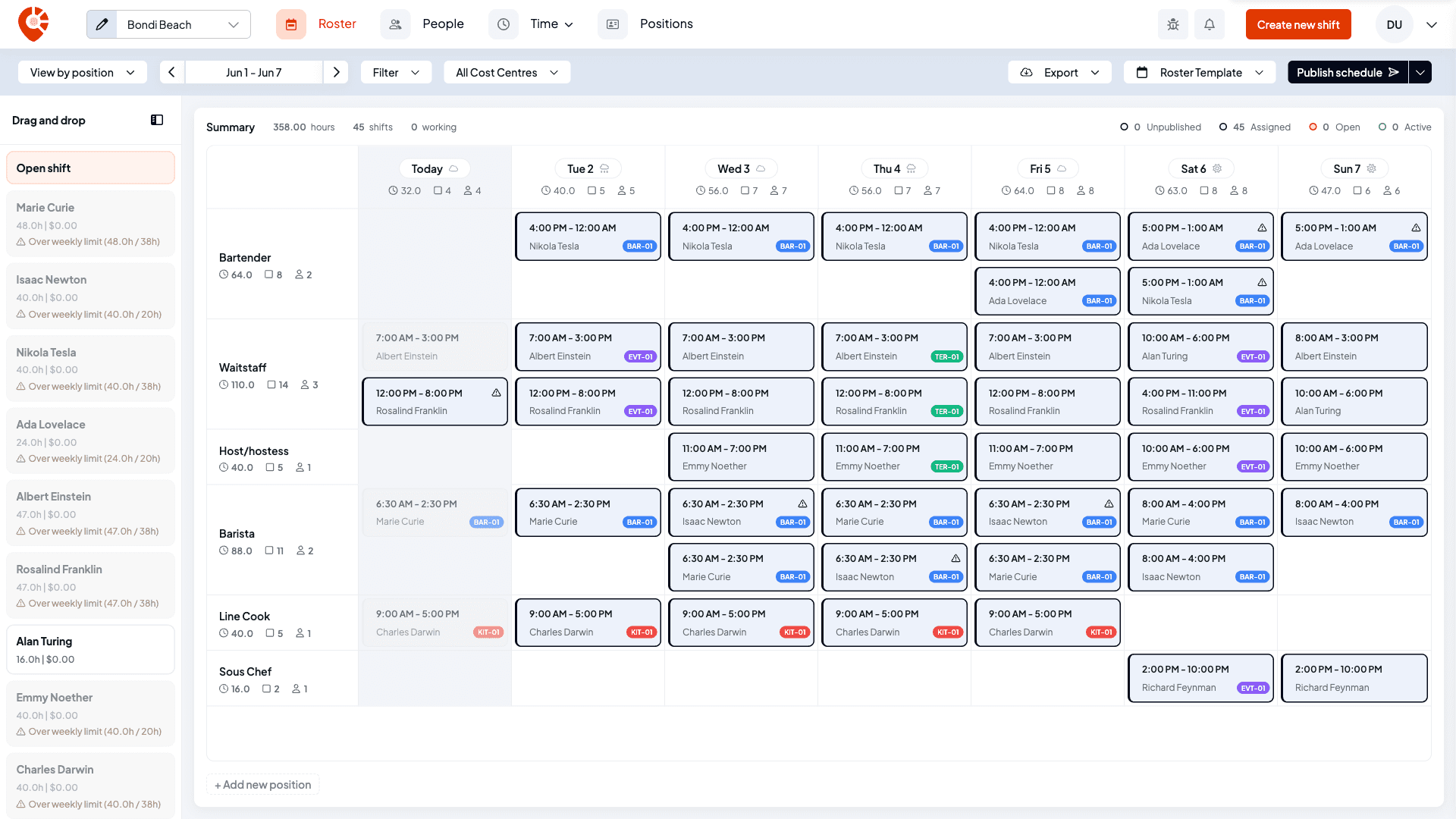1456x819 pixels.
Task: Select the EVT-01 tag on Richard Feynman's Saturday shift
Action: 1253,689
